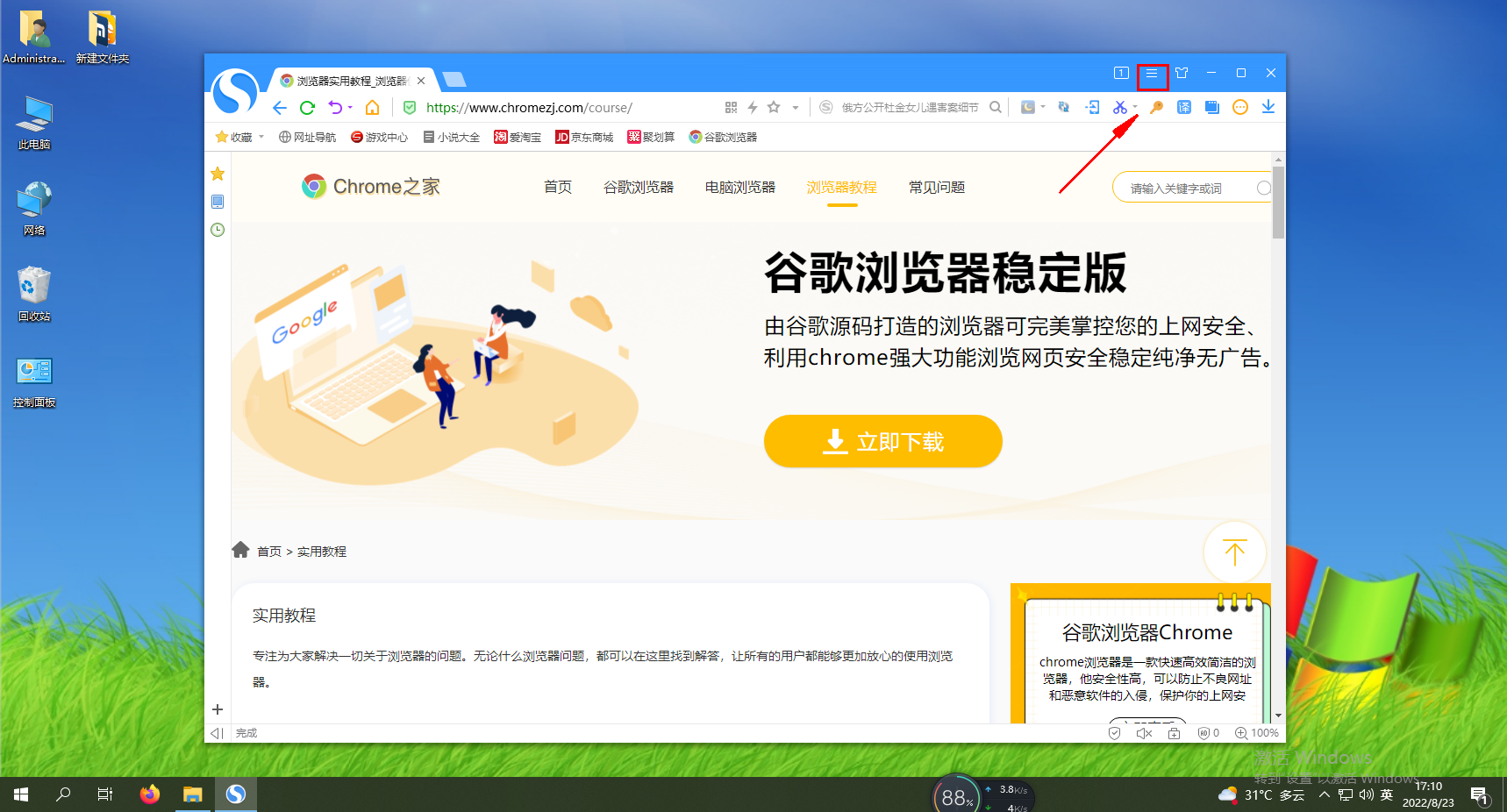Open Windows Start menu
The width and height of the screenshot is (1507, 812).
[x=21, y=794]
